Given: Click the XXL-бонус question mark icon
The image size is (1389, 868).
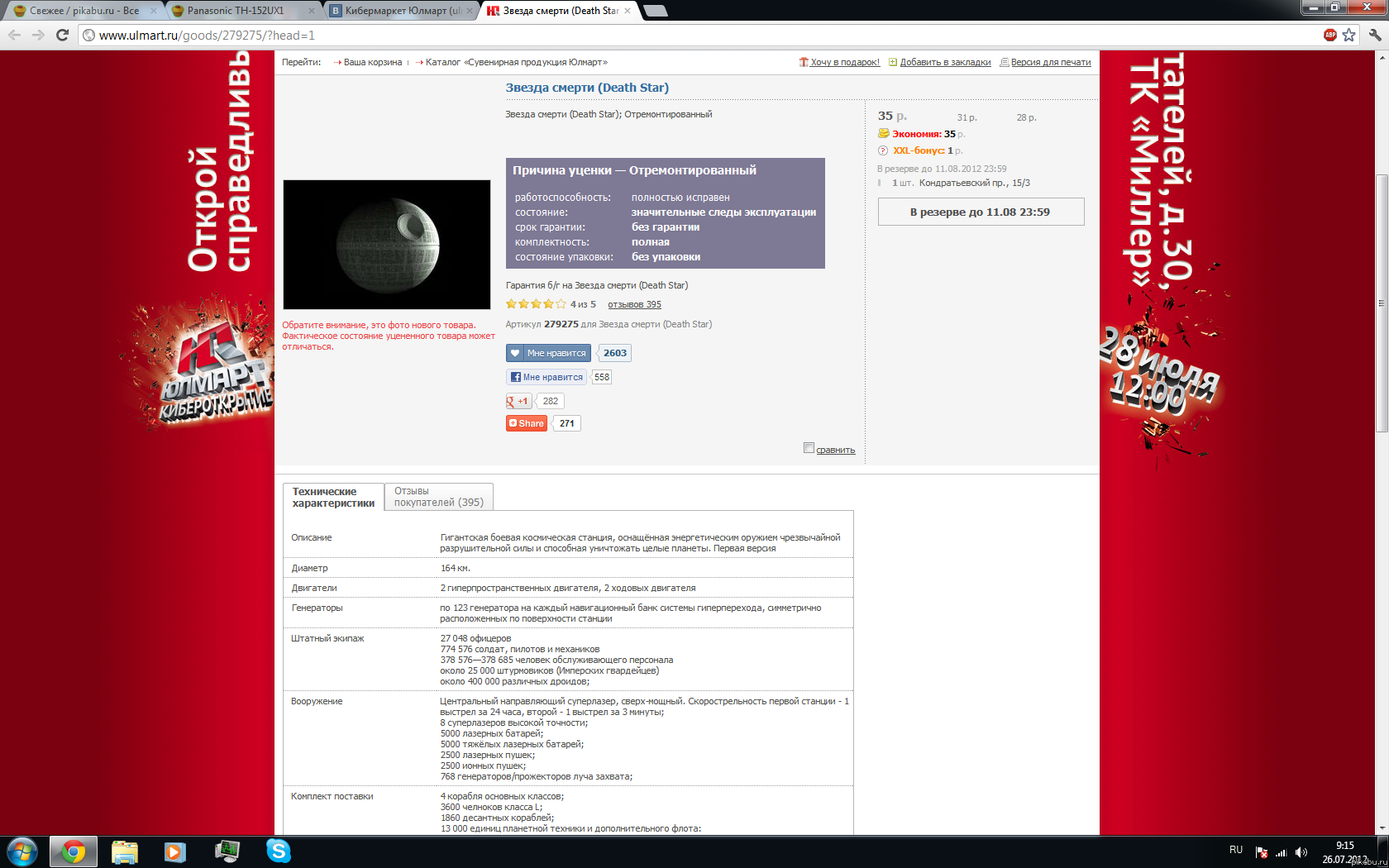Looking at the screenshot, I should tap(882, 150).
